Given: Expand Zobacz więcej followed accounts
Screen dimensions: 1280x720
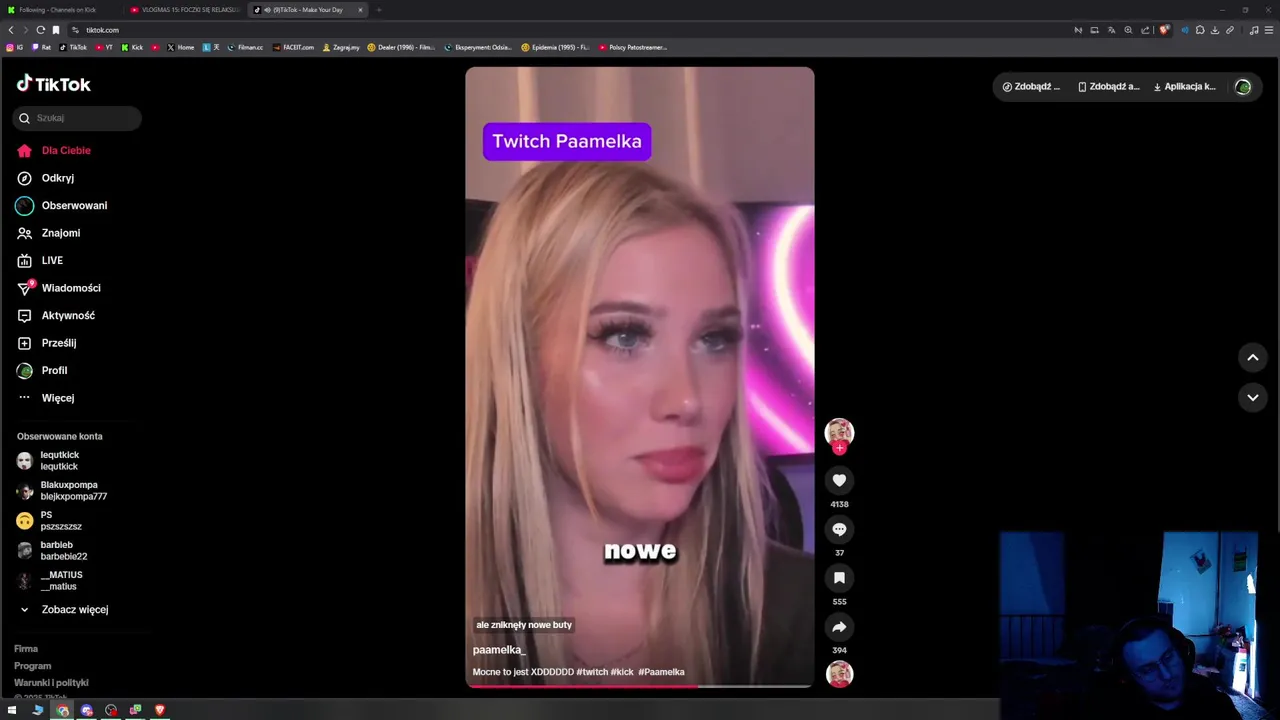Looking at the screenshot, I should pyautogui.click(x=64, y=610).
